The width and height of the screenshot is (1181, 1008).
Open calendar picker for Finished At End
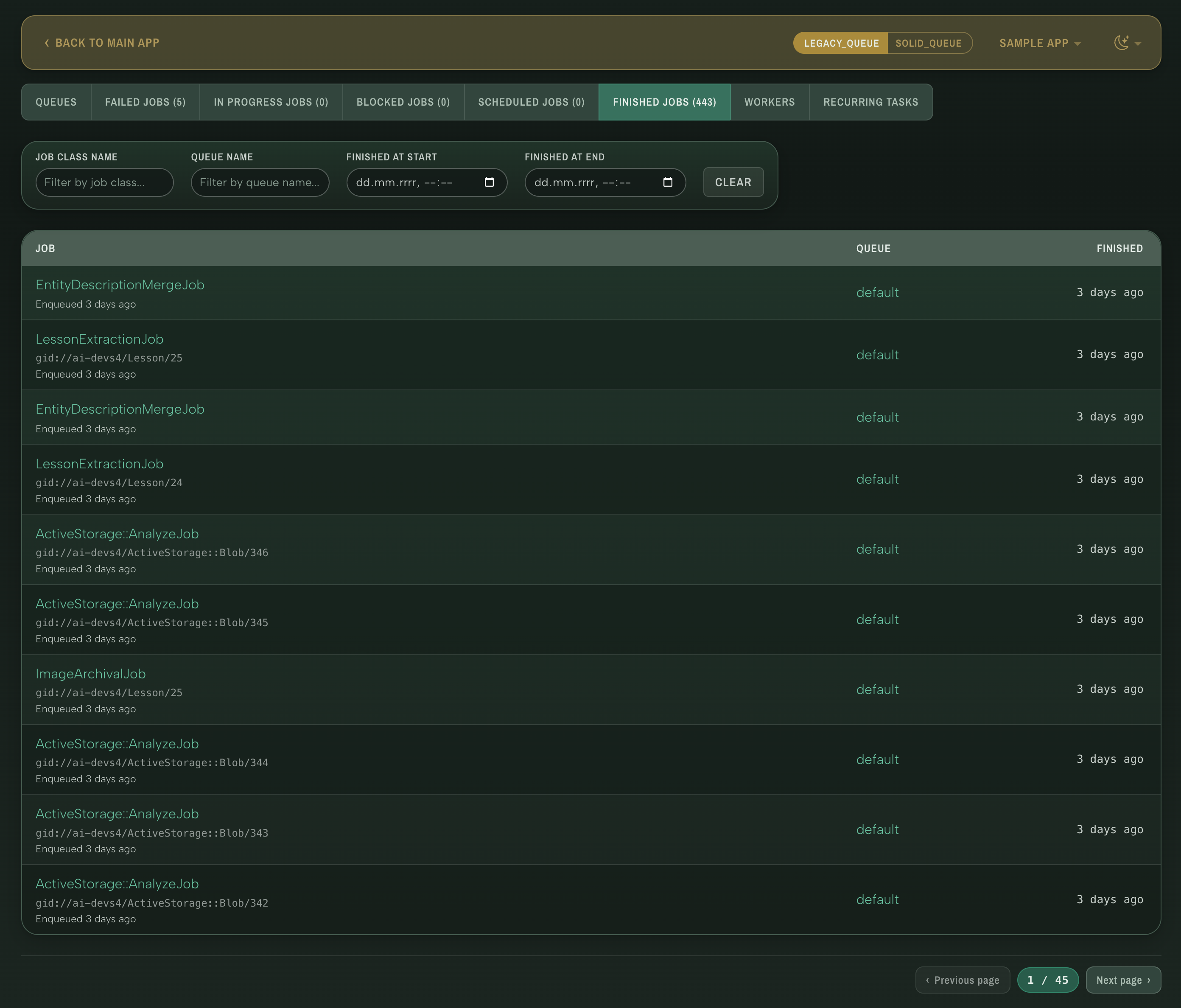click(x=667, y=182)
